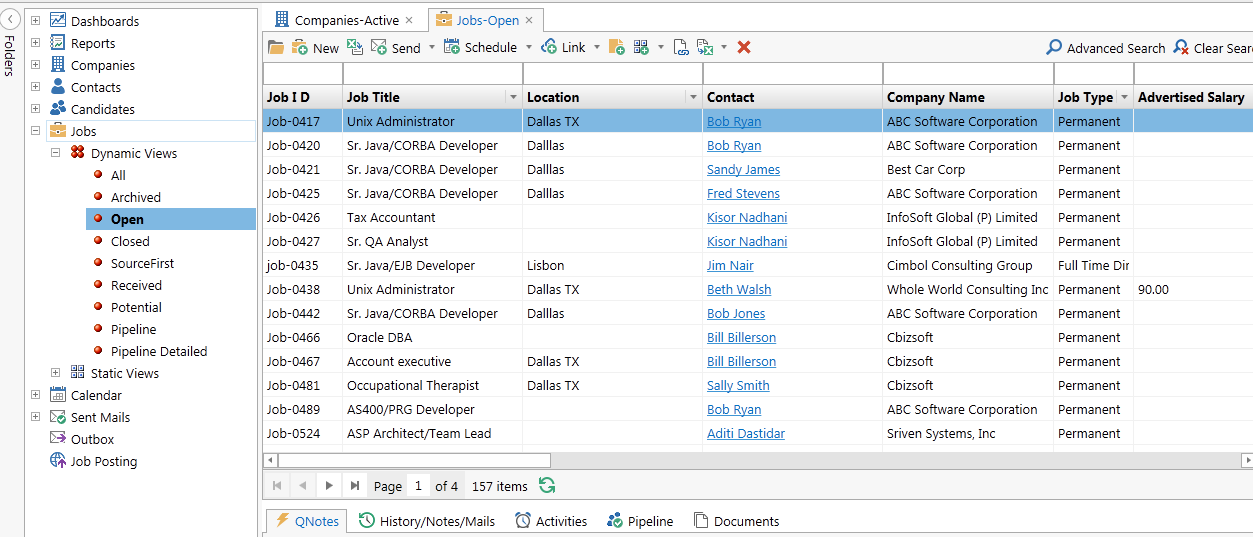Refresh the jobs list with green refresh icon
Viewport: 1253px width, 537px height.
tap(547, 485)
